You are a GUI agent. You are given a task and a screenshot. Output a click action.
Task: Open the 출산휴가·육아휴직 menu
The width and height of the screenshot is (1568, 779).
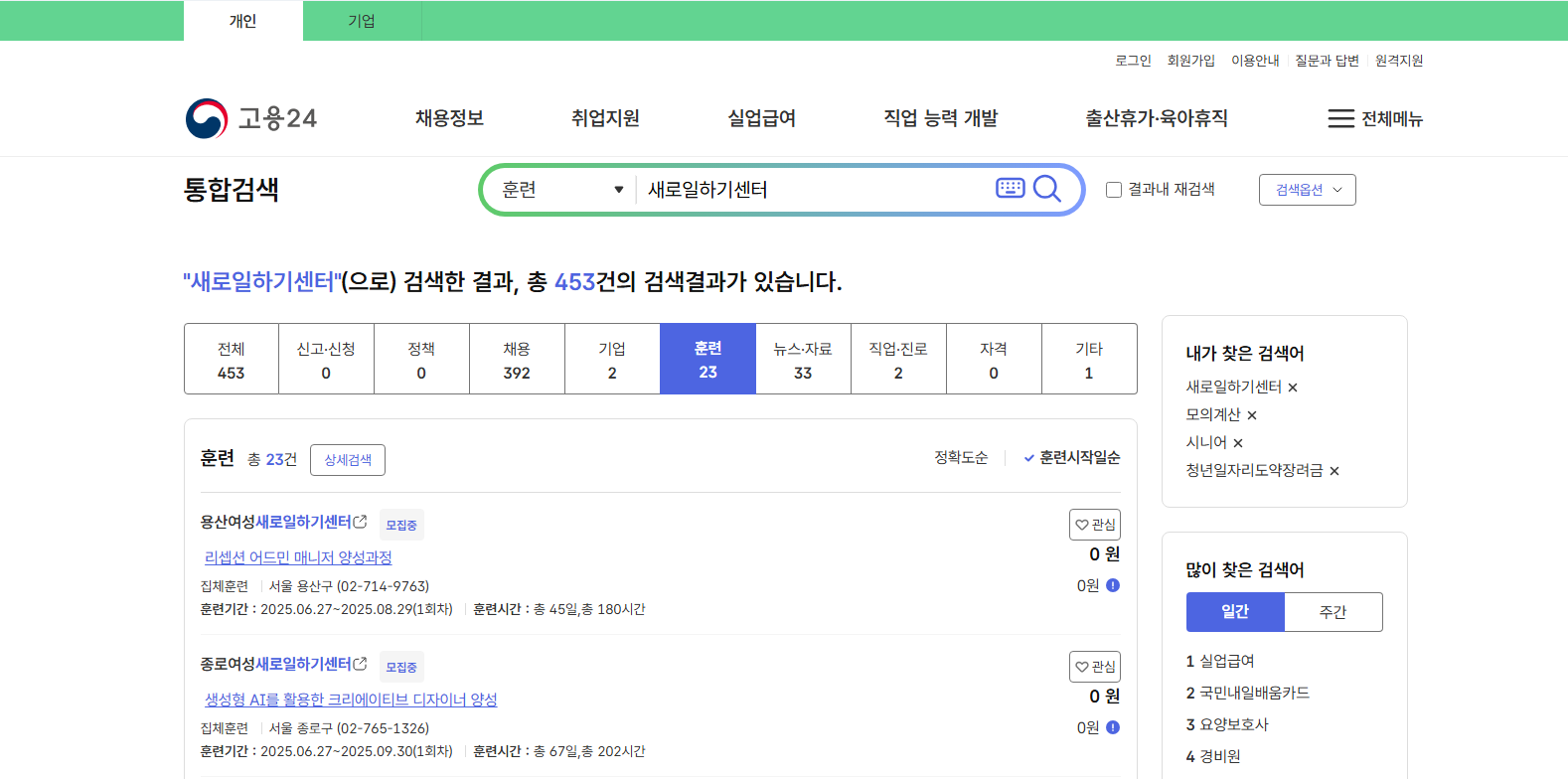pyautogui.click(x=1157, y=118)
